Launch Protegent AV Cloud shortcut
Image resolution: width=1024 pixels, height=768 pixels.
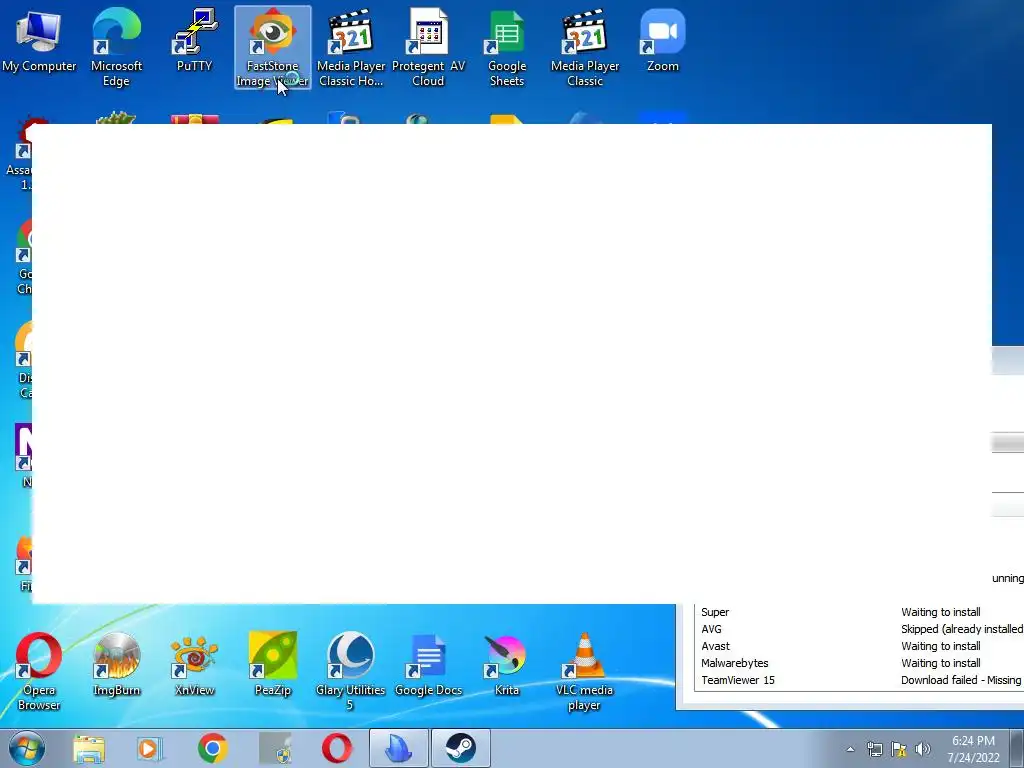[x=428, y=47]
